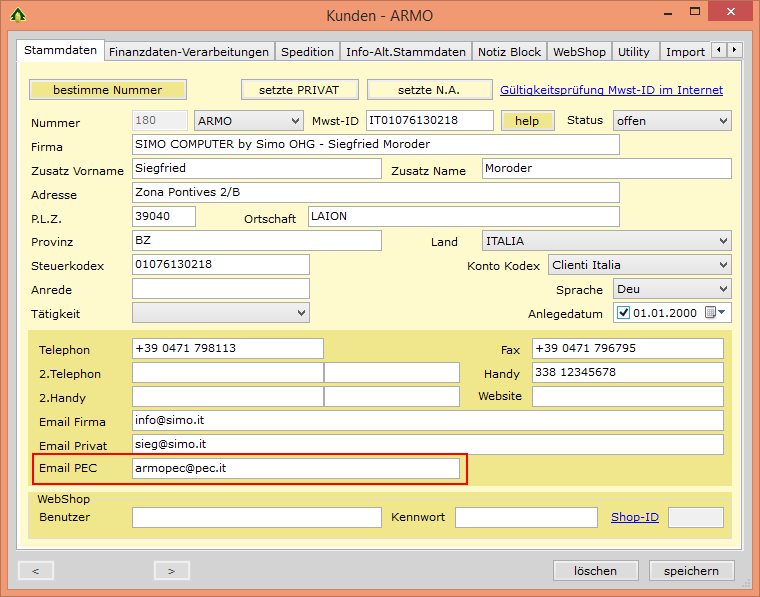Open the Anlegedatum calendar picker
This screenshot has width=760, height=597.
coord(717,313)
